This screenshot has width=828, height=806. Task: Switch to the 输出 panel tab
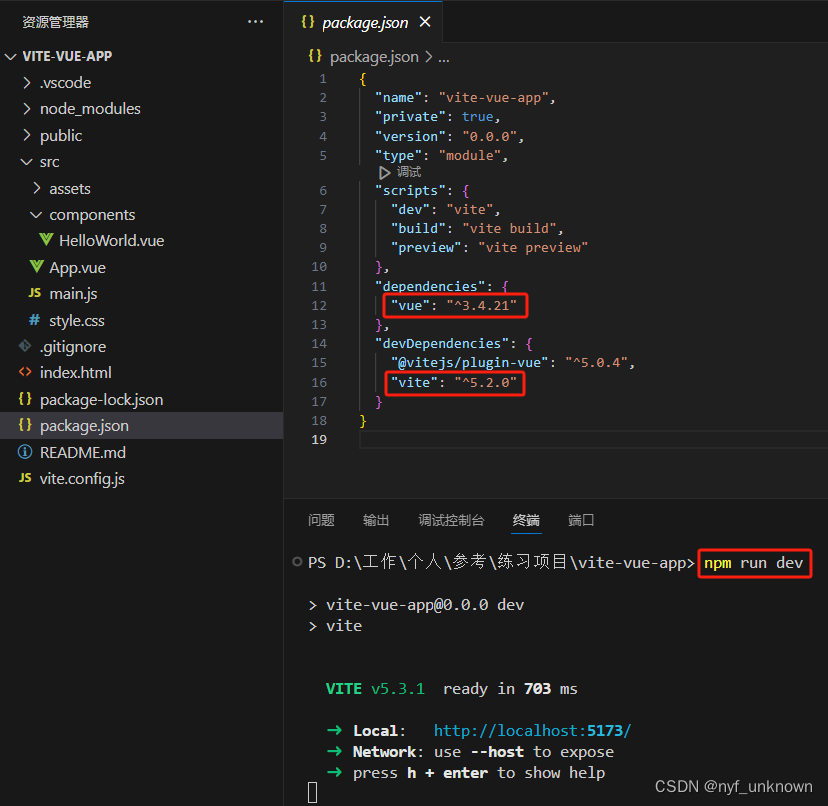(375, 520)
